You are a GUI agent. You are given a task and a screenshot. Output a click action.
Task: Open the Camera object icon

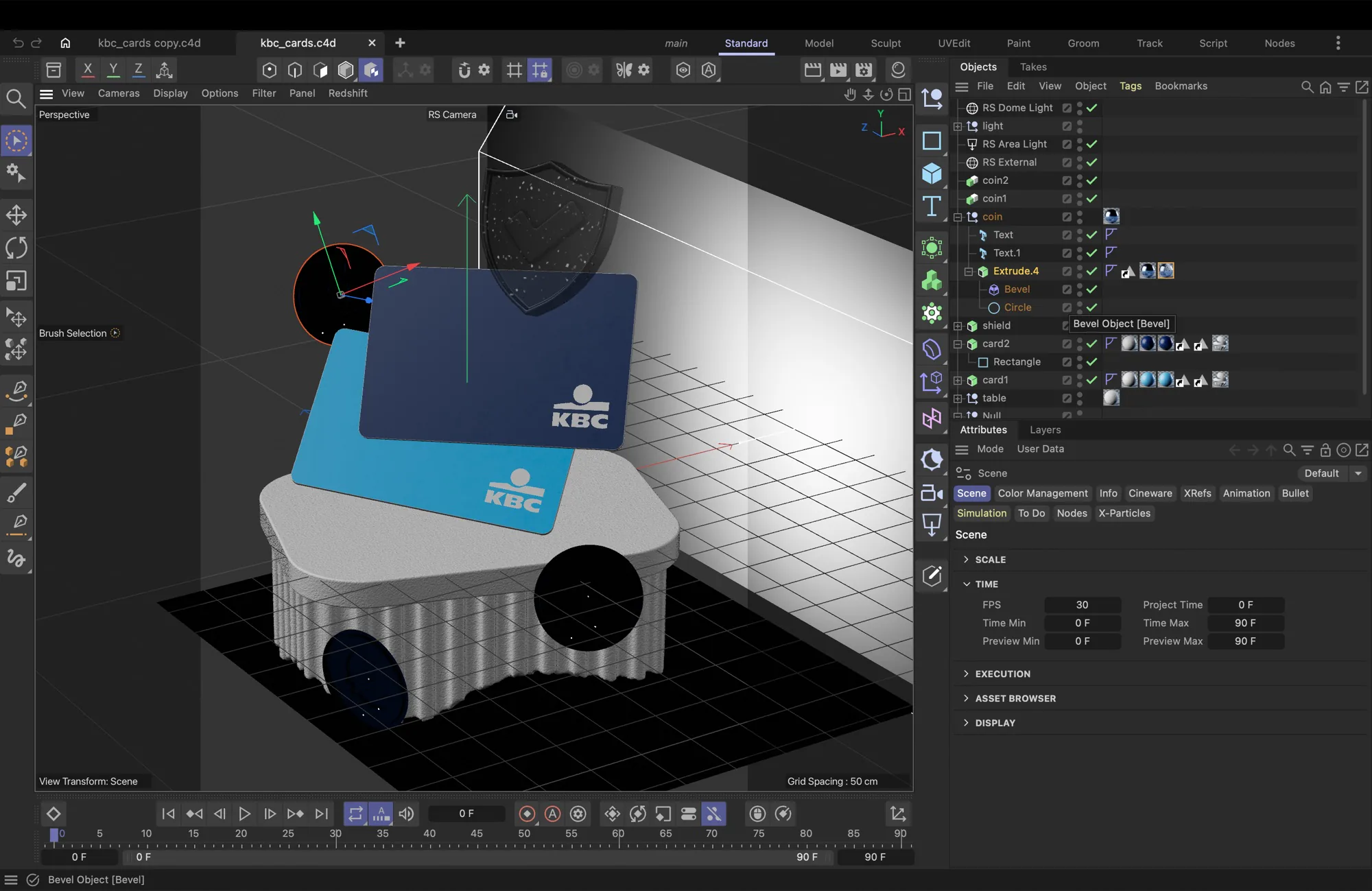[x=932, y=492]
